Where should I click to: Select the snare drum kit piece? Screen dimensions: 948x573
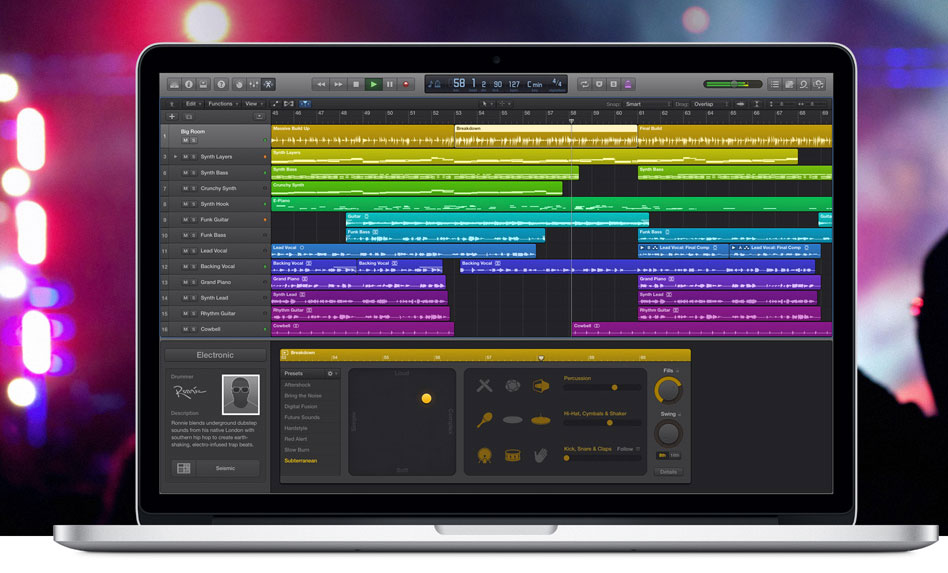point(512,455)
